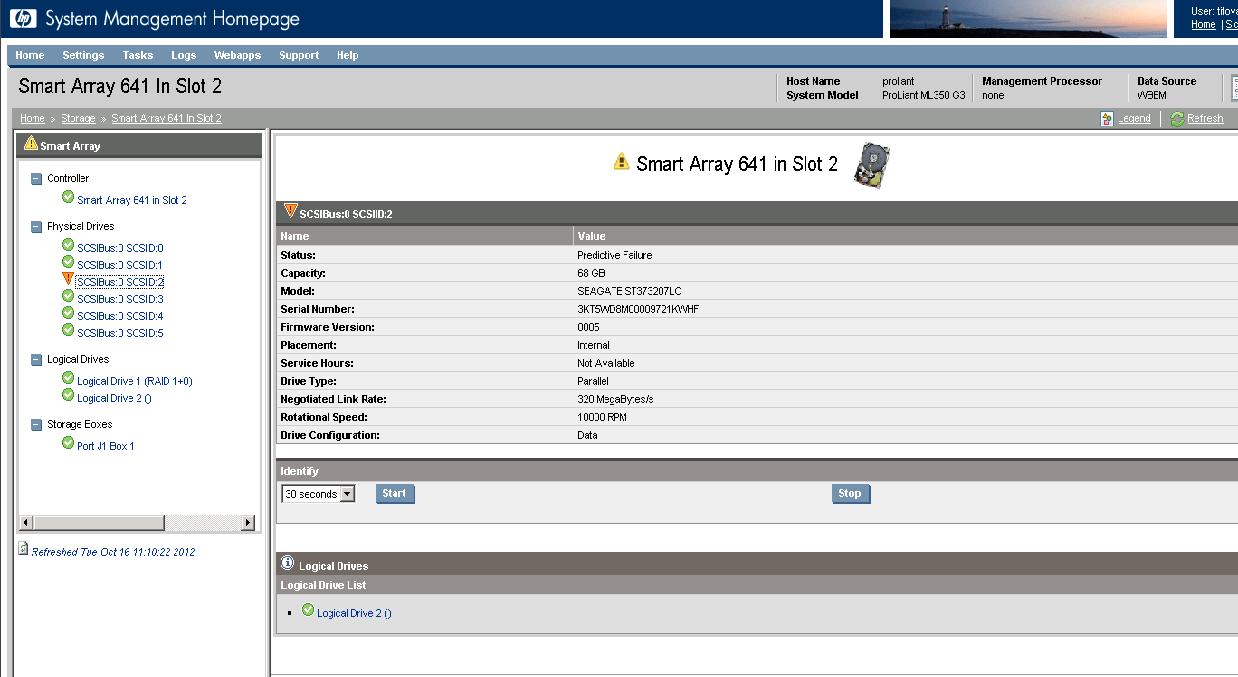This screenshot has width=1238, height=677.
Task: Click the 10000 RPM rotational speed value
Action: [602, 417]
